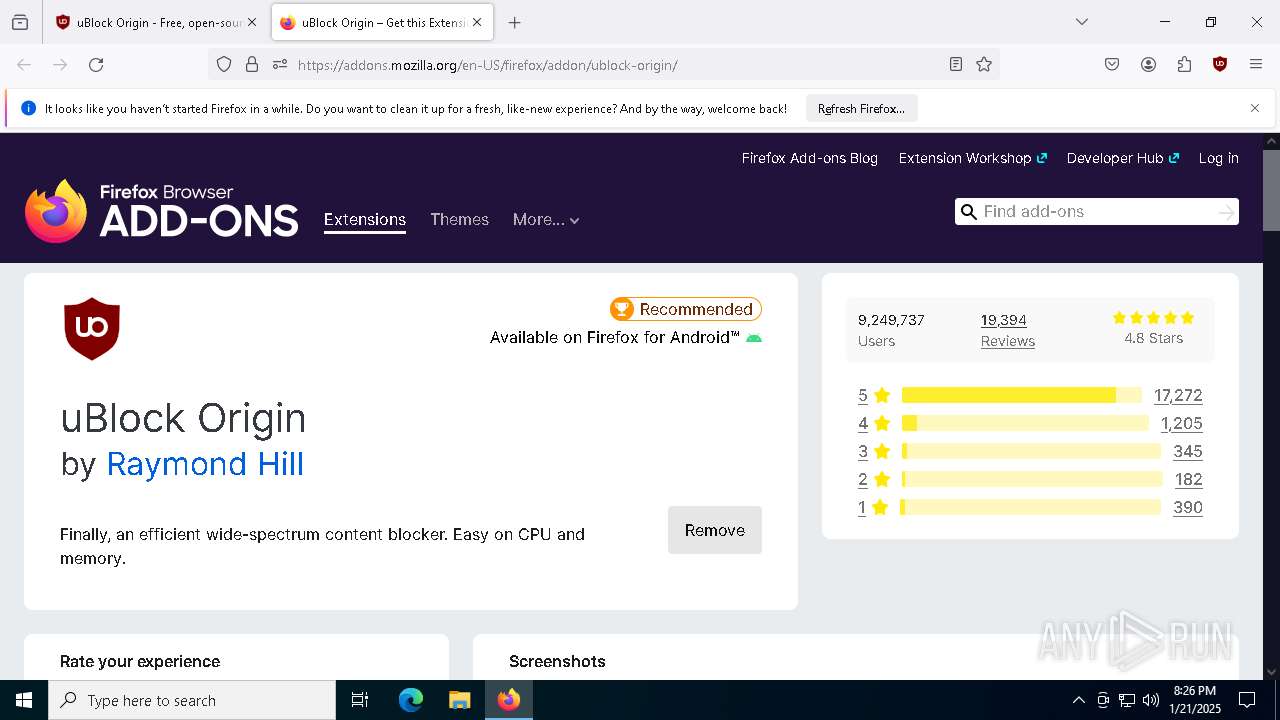1280x720 pixels.
Task: Go back to previous page
Action: tap(24, 65)
